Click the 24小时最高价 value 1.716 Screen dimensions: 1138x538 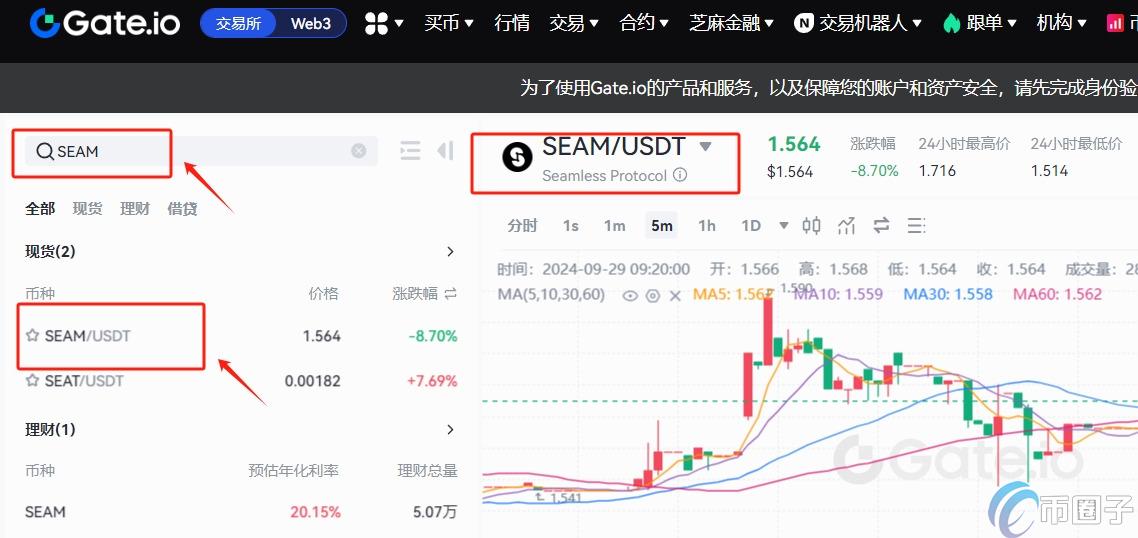point(937,171)
